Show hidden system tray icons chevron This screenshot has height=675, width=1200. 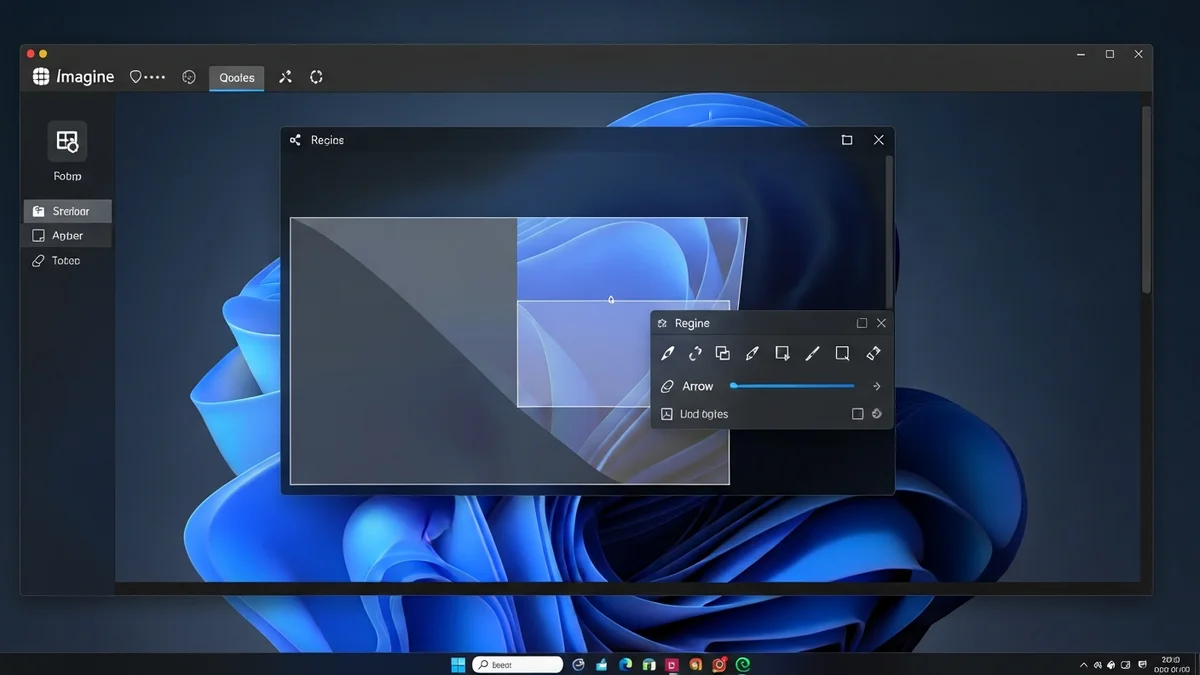[1084, 665]
